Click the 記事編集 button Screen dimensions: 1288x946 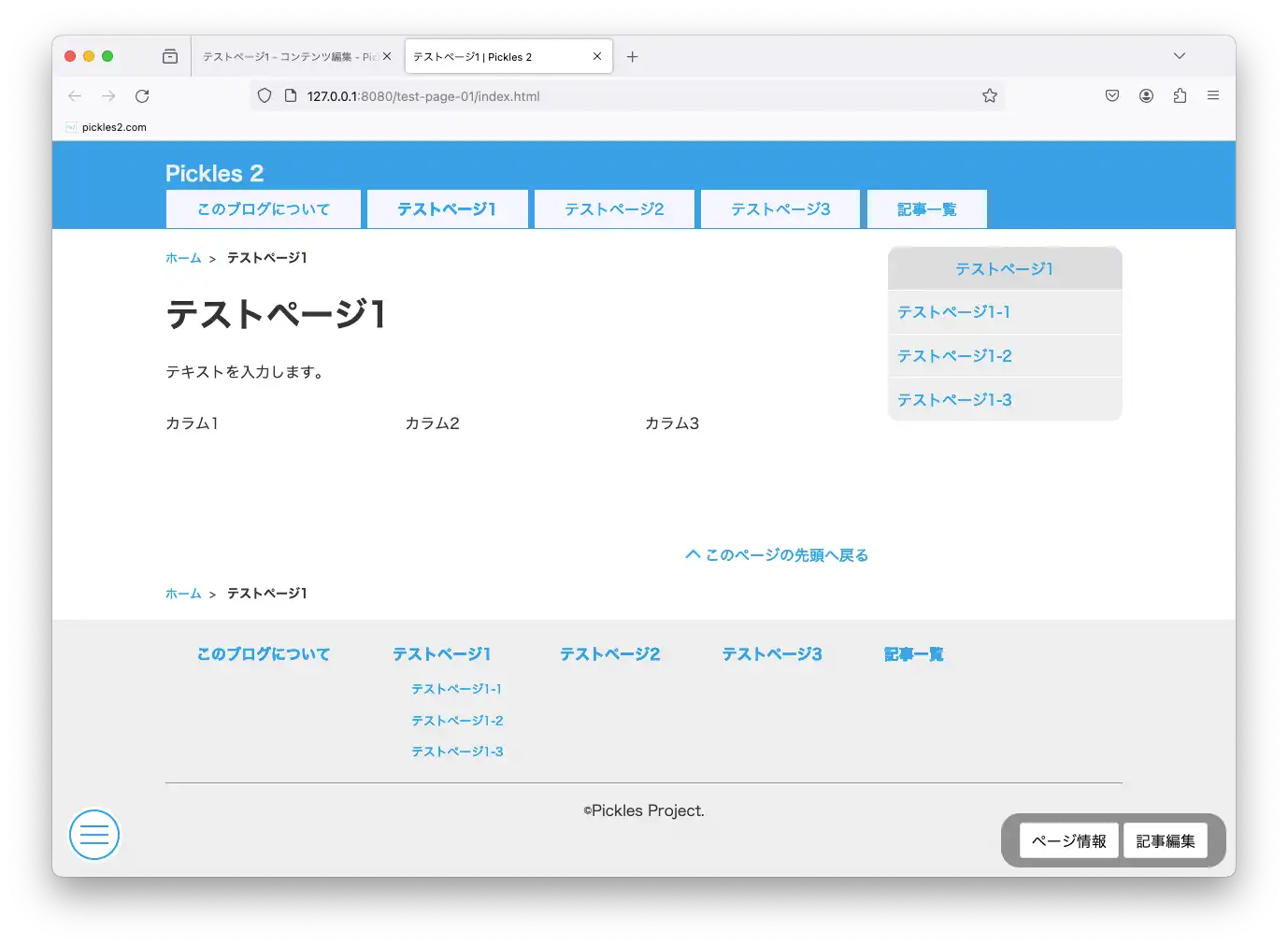point(1165,841)
